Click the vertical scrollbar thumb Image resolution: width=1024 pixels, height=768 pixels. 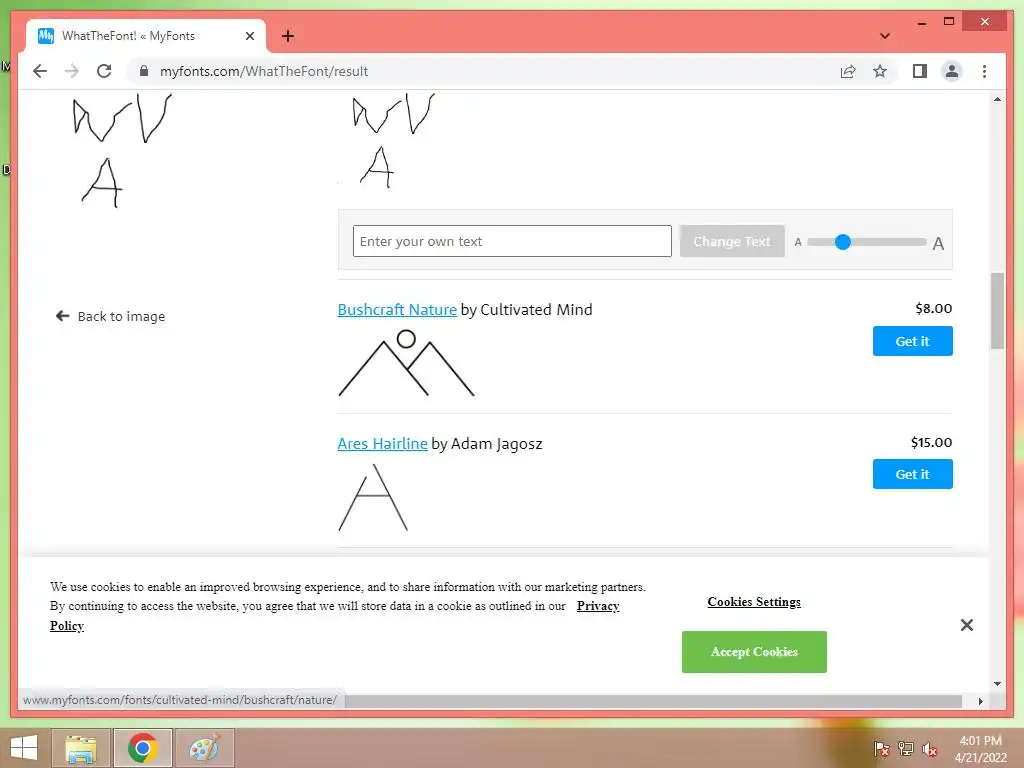(x=997, y=311)
